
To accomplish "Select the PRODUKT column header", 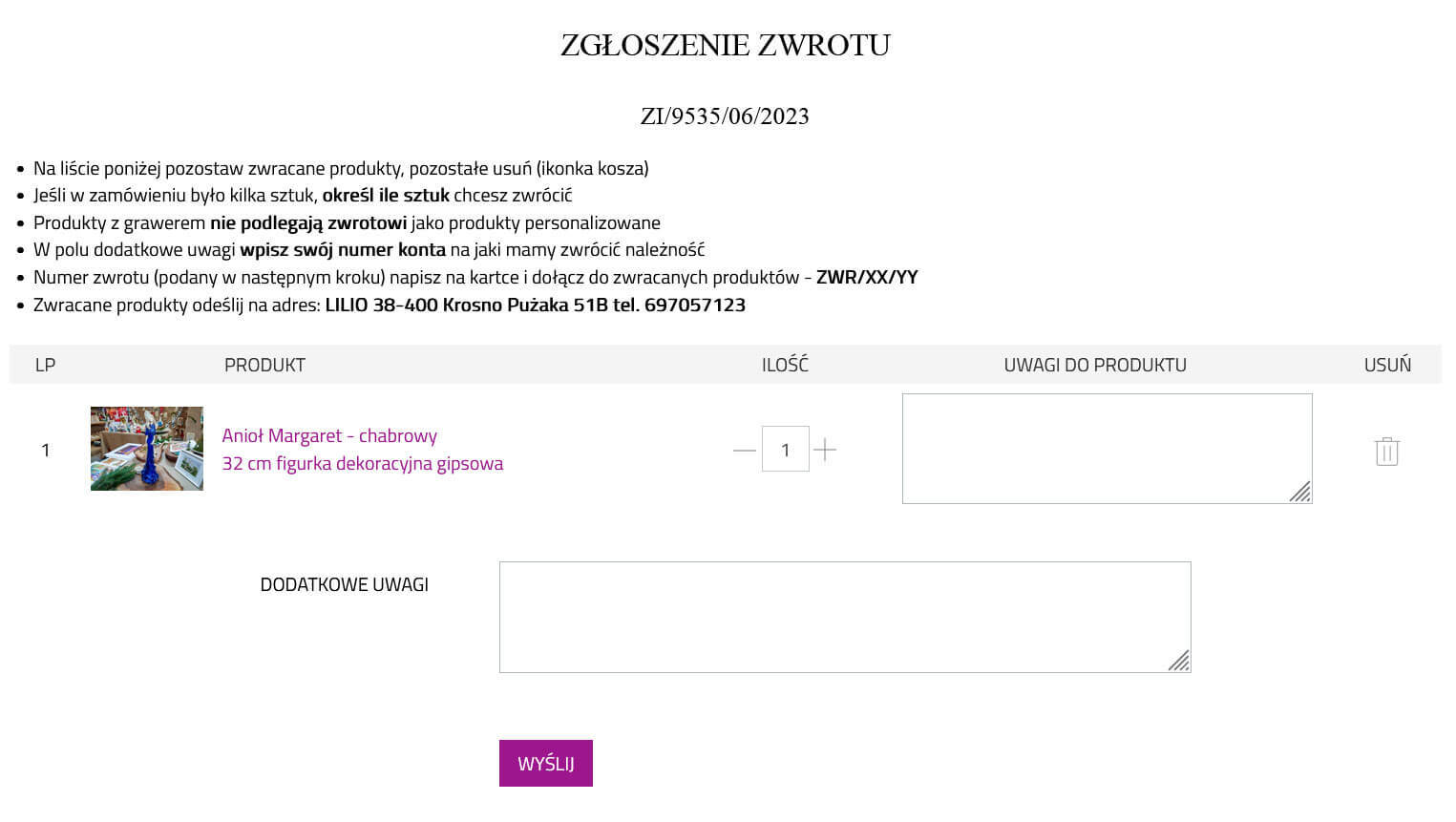I will (264, 364).
